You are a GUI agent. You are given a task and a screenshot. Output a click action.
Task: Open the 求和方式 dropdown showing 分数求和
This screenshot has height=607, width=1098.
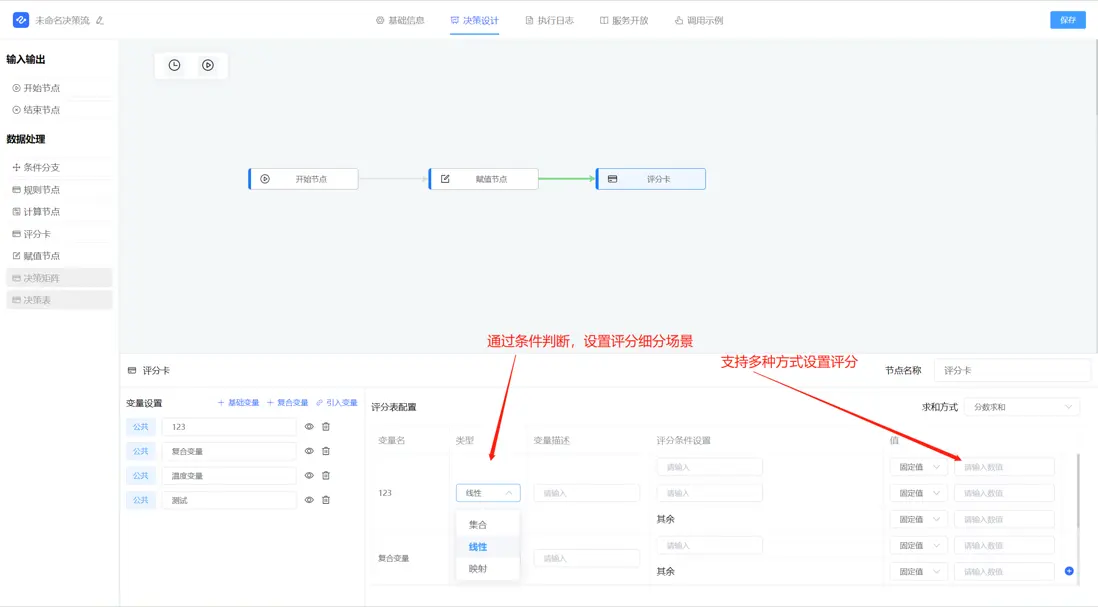click(x=1021, y=407)
